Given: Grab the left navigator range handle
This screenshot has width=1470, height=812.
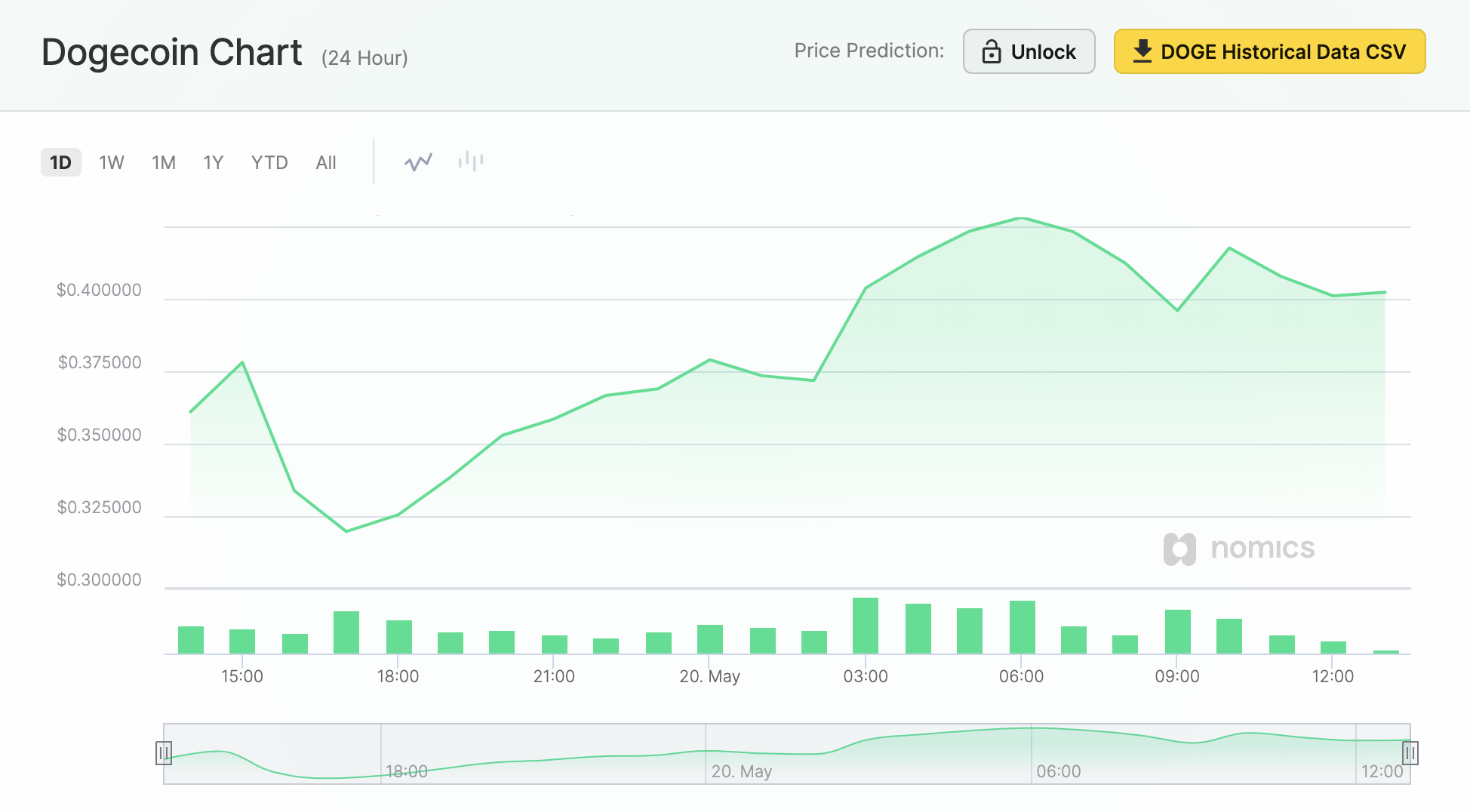Looking at the screenshot, I should (164, 753).
